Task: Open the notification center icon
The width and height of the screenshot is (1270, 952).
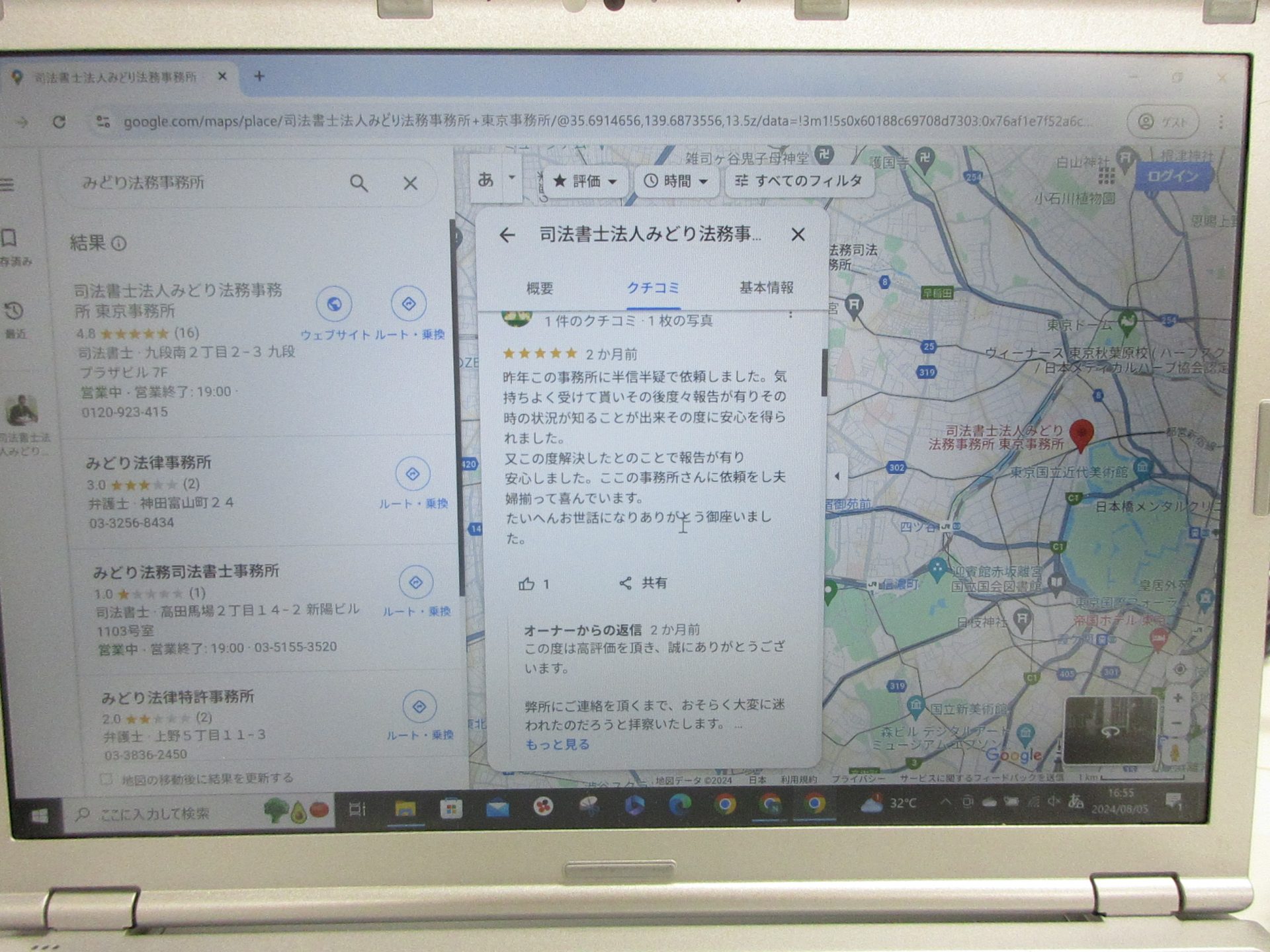Action: coord(1174,802)
